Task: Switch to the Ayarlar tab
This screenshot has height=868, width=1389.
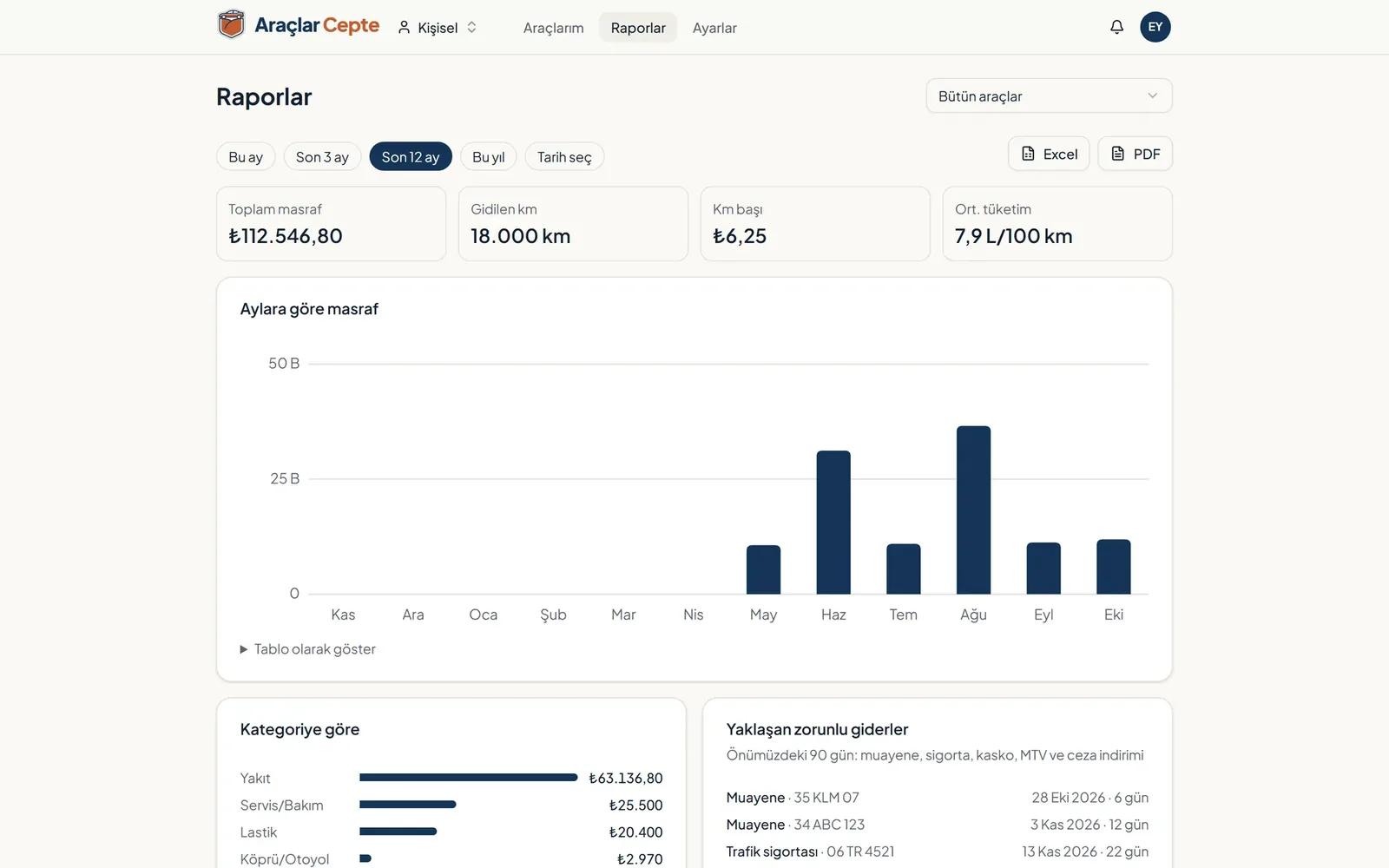Action: point(714,28)
